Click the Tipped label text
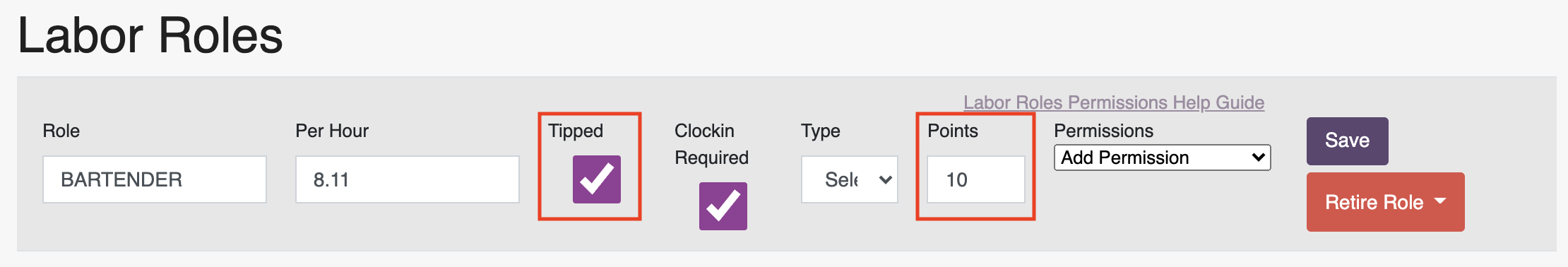This screenshot has height=267, width=1568. (x=576, y=131)
